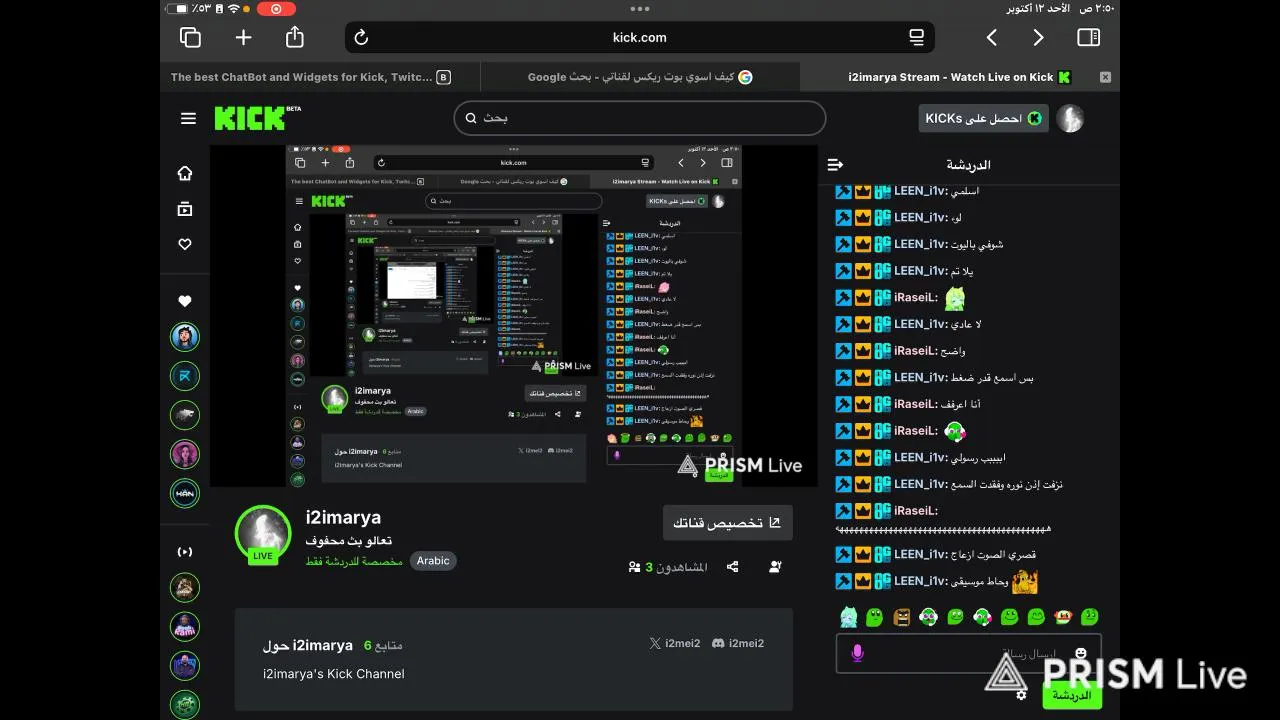Click LEEN_i1v in the 'يلا تم' message

click(x=921, y=271)
